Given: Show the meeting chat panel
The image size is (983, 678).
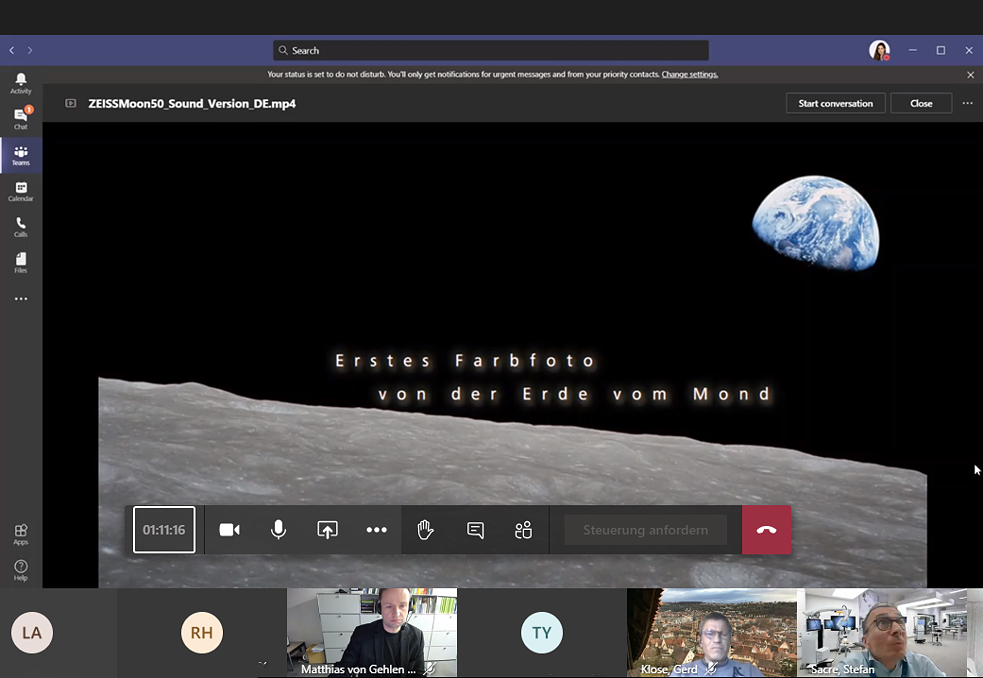Looking at the screenshot, I should (475, 530).
